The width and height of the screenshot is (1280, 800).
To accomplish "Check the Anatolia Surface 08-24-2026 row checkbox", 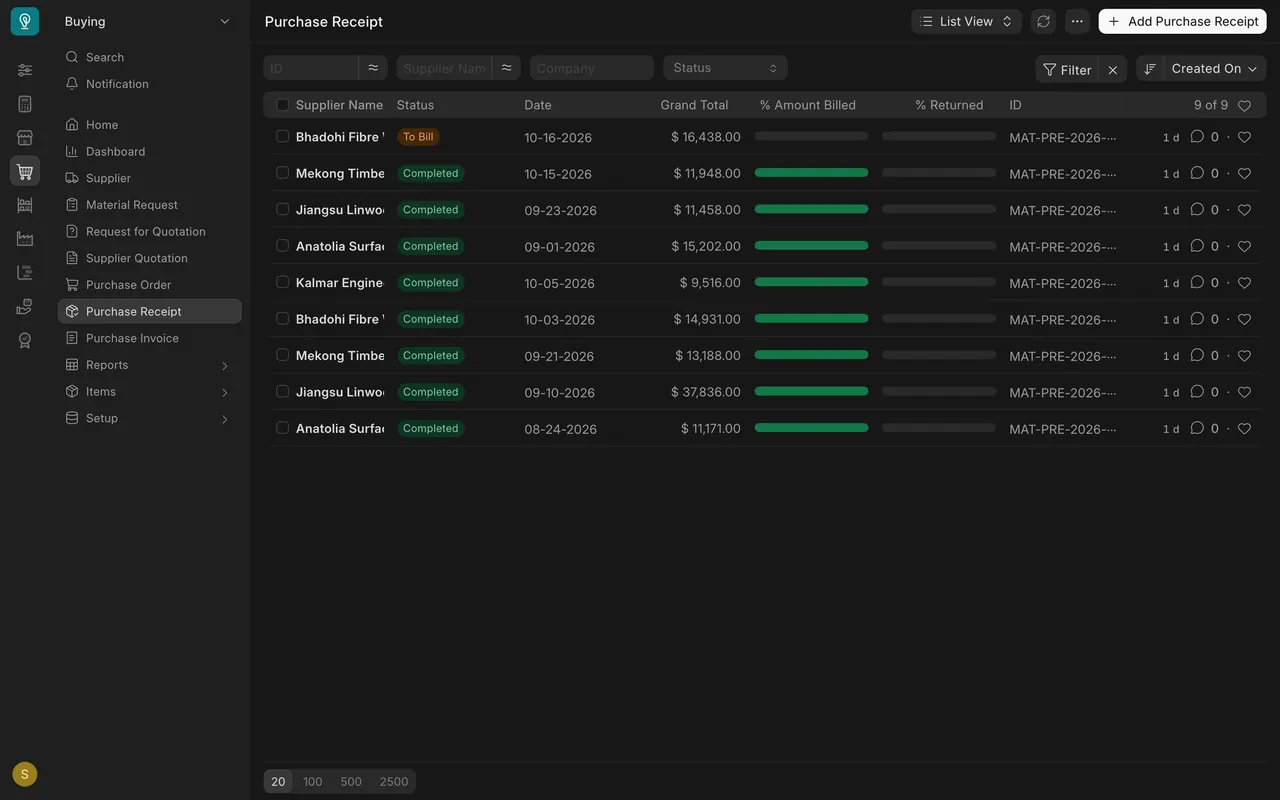I will [x=282, y=428].
